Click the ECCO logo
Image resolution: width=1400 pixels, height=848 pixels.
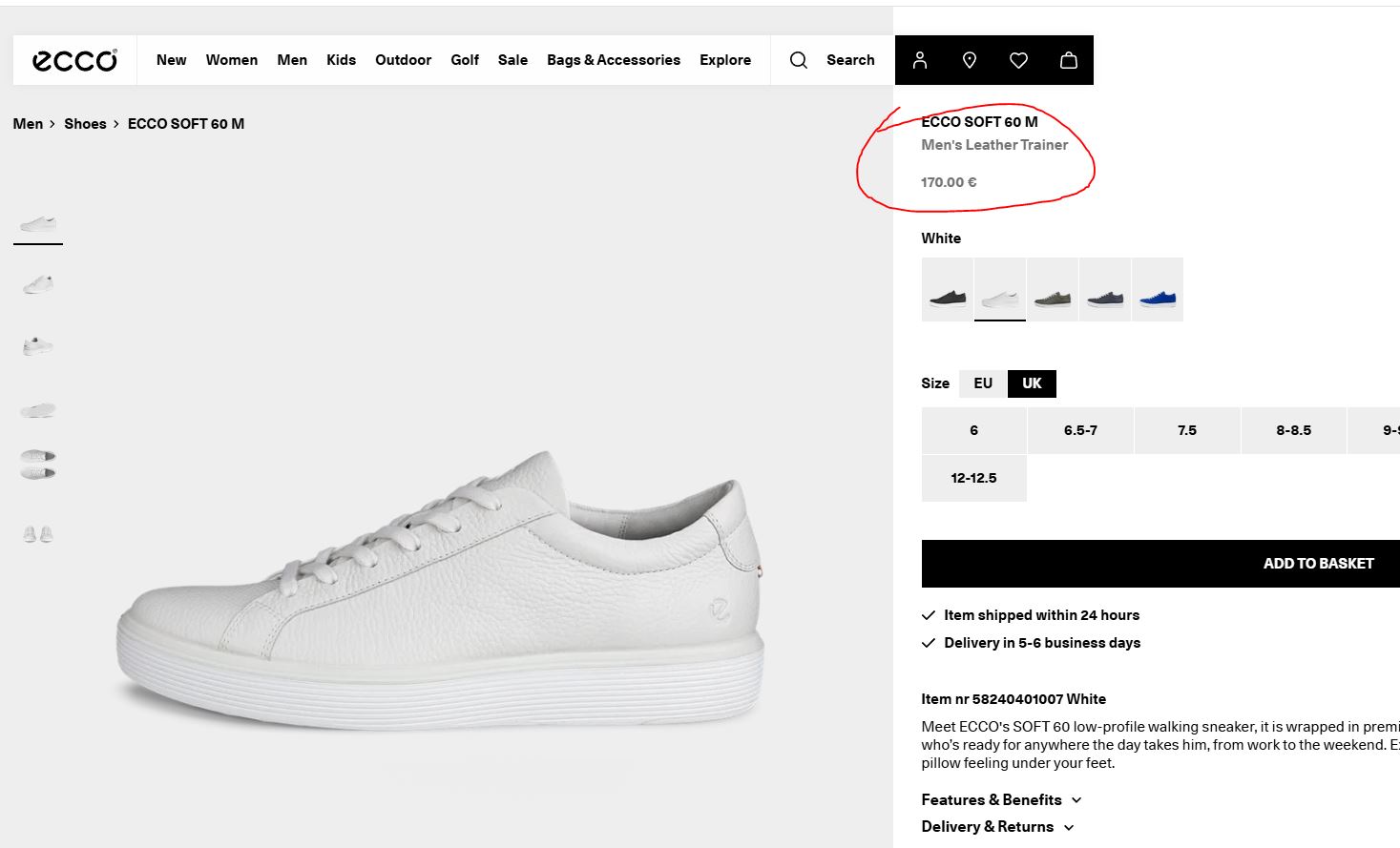pos(74,60)
